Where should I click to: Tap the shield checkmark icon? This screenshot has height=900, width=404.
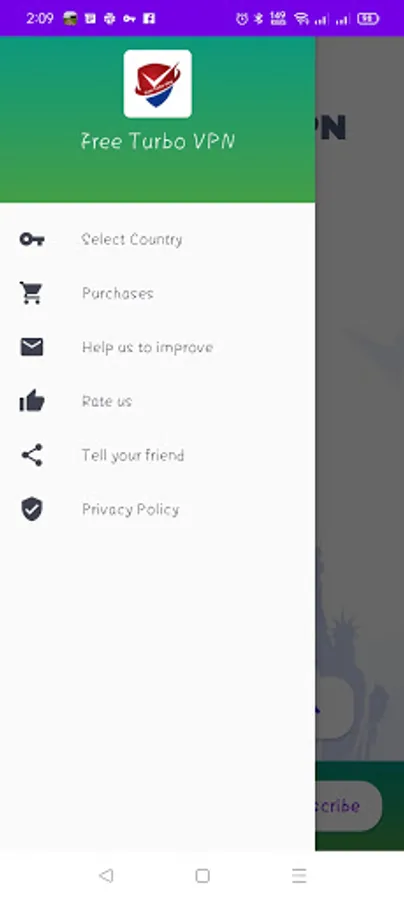(x=32, y=509)
